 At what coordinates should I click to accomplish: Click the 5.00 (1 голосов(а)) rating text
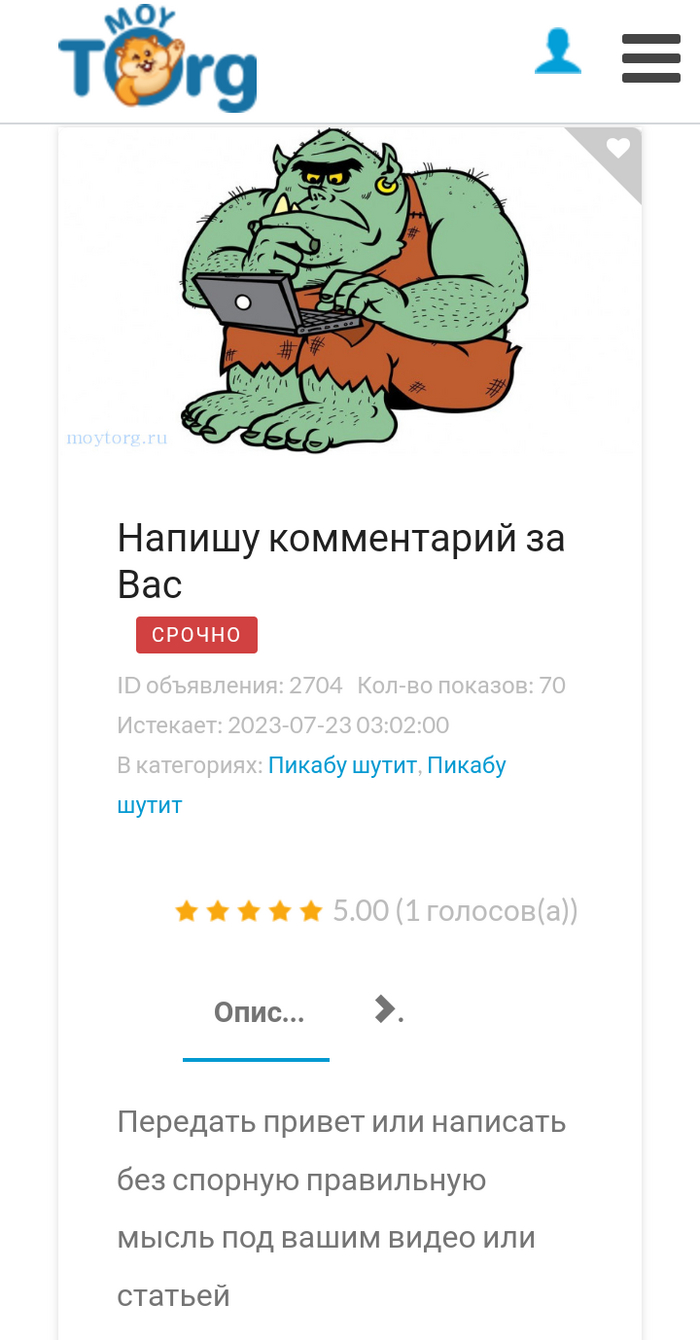tap(455, 911)
